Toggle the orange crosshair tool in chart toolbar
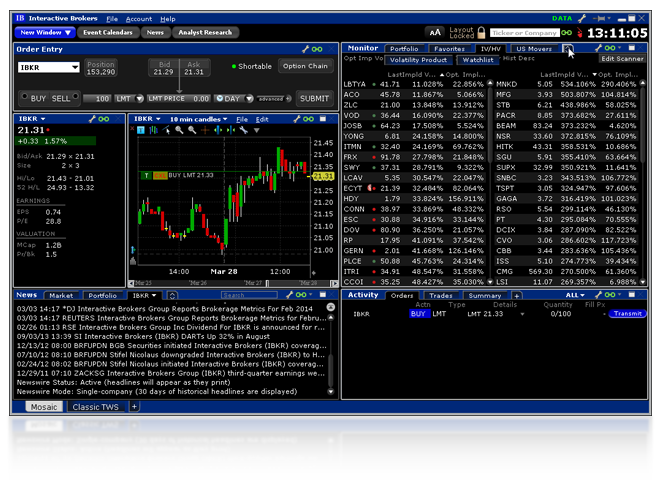Viewport: 662px width, 500px height. coord(205,130)
